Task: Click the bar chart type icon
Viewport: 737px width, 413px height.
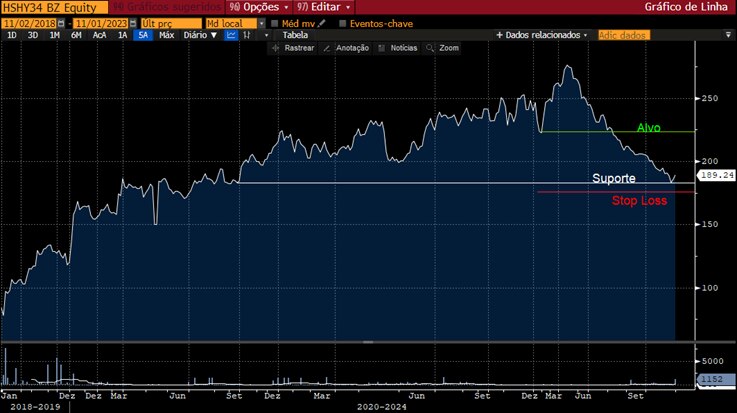Action: pos(250,35)
